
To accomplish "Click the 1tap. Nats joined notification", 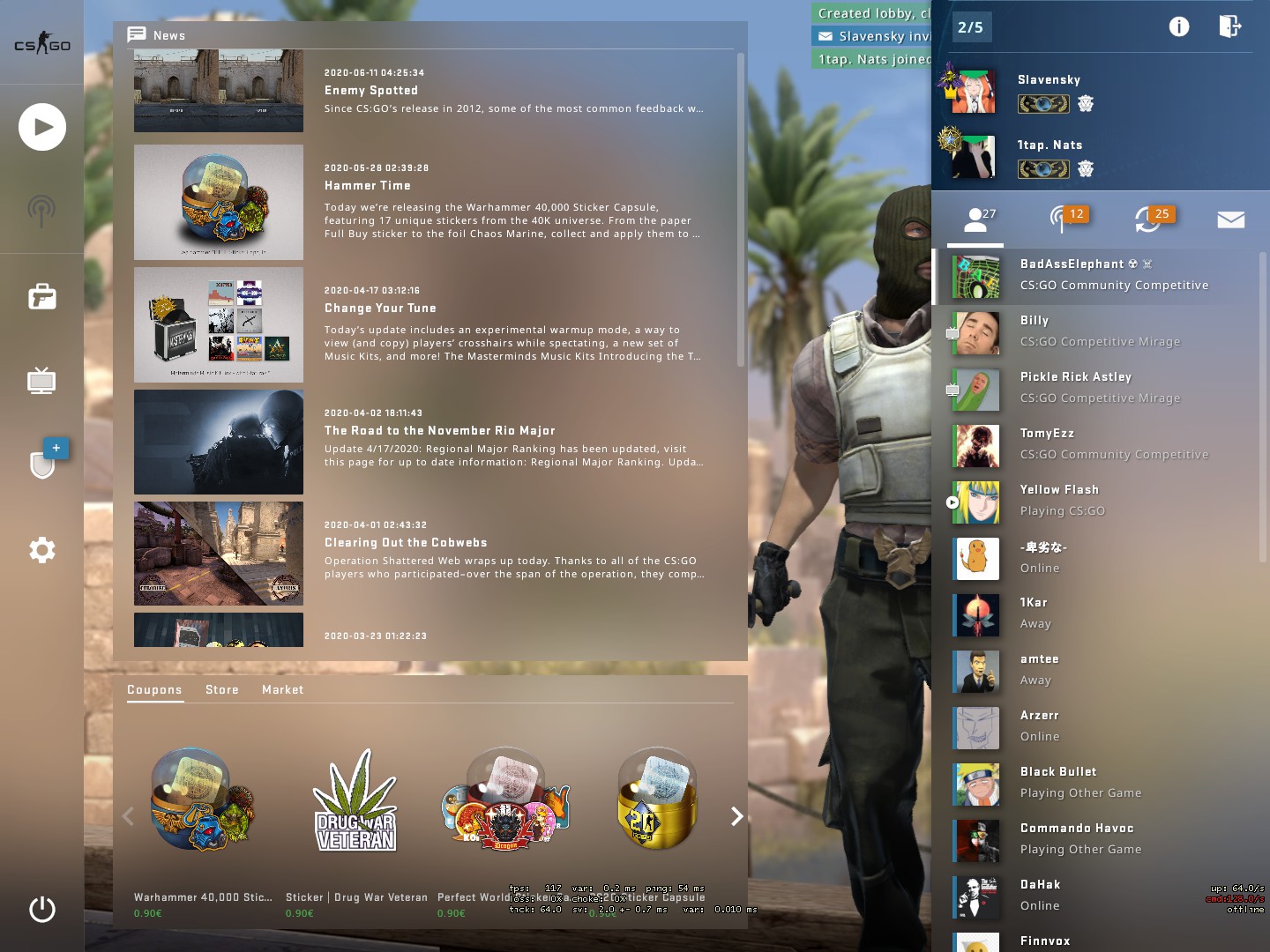I will pyautogui.click(x=871, y=59).
